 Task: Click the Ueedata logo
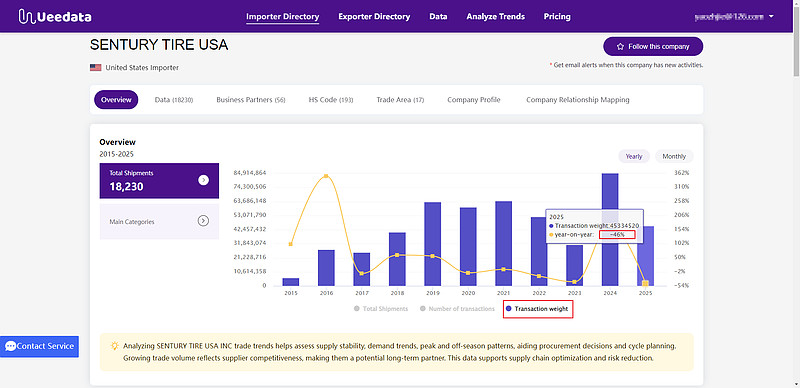pos(55,16)
